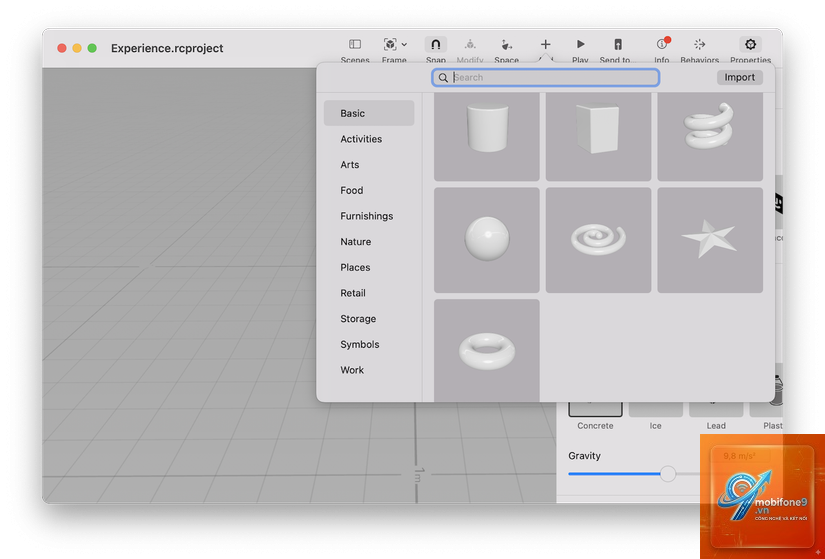Image resolution: width=825 pixels, height=559 pixels.
Task: Choose the cylinder shape thumbnail
Action: tap(487, 137)
